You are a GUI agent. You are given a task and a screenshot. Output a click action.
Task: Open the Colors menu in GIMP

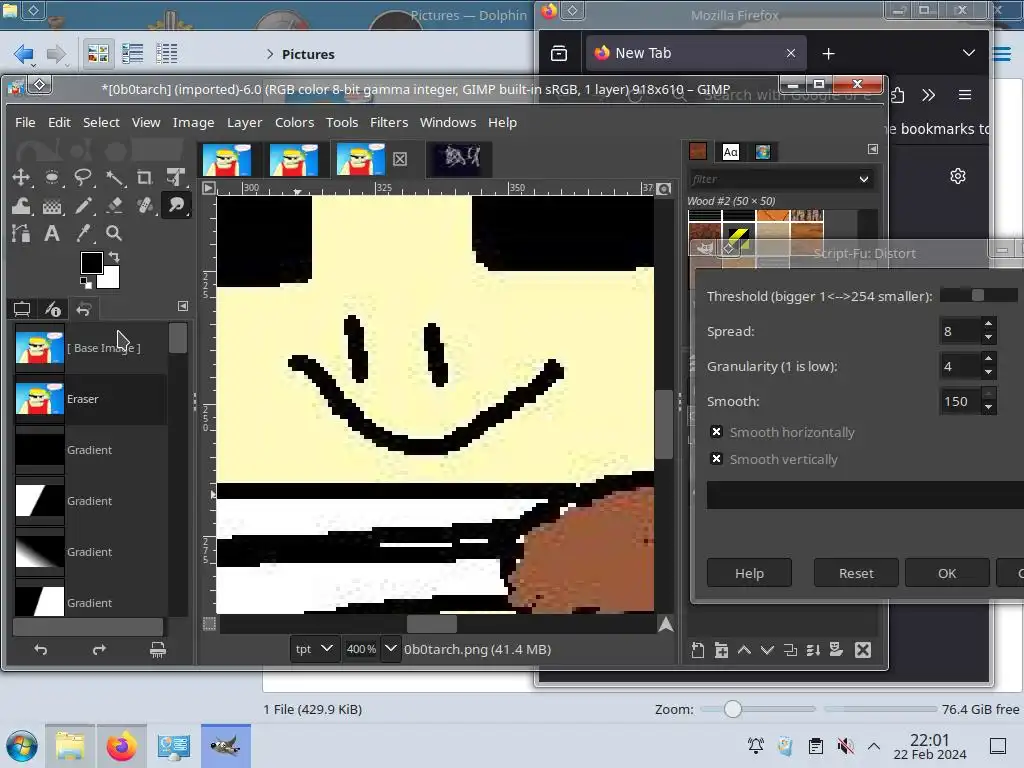(x=294, y=122)
